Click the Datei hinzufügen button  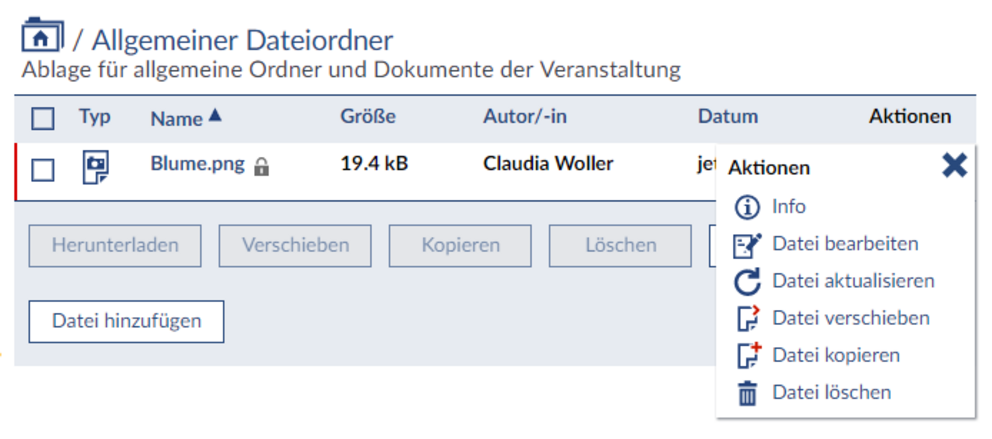pos(127,321)
